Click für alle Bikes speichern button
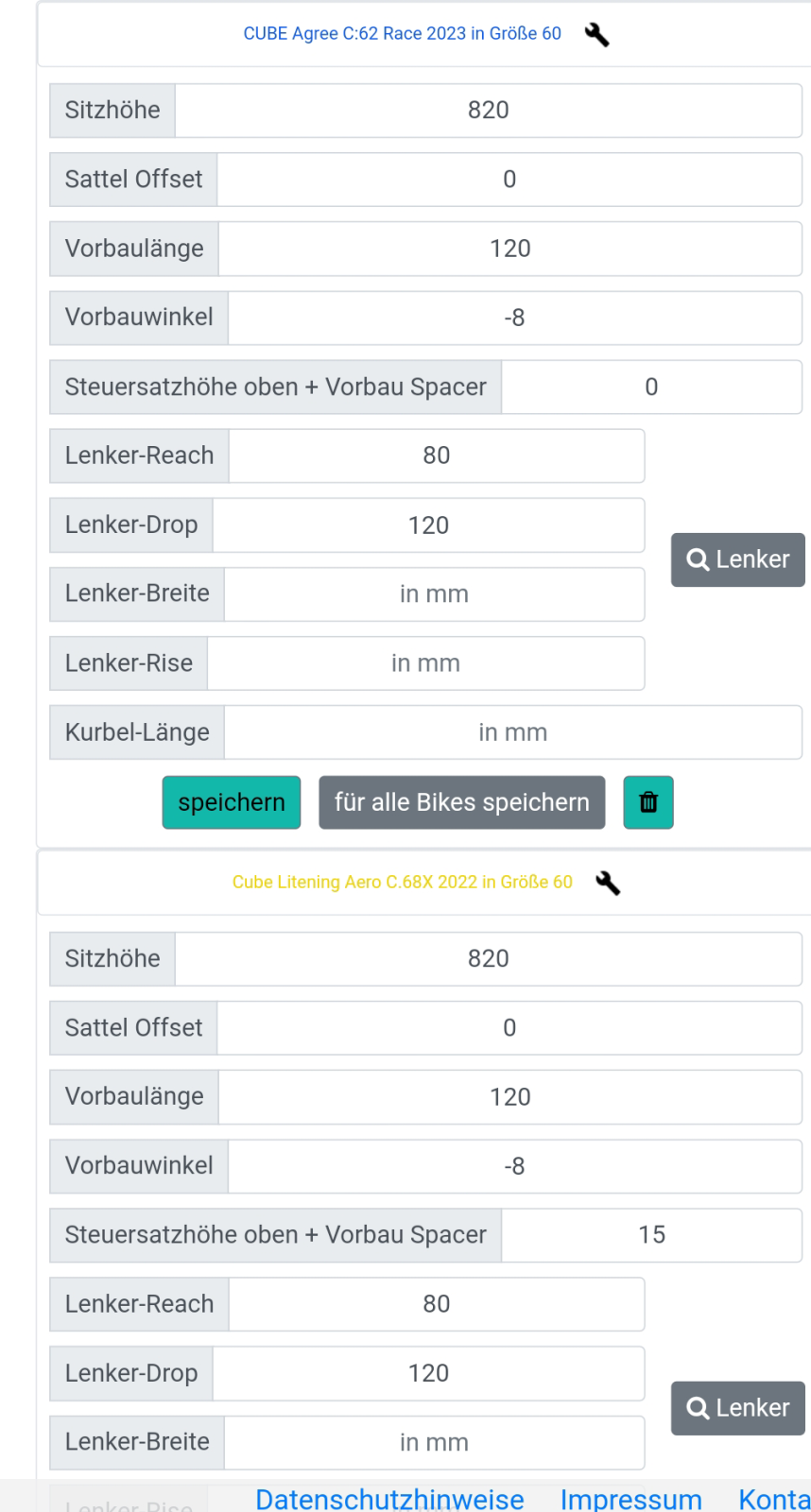811x1512 pixels. tap(461, 802)
